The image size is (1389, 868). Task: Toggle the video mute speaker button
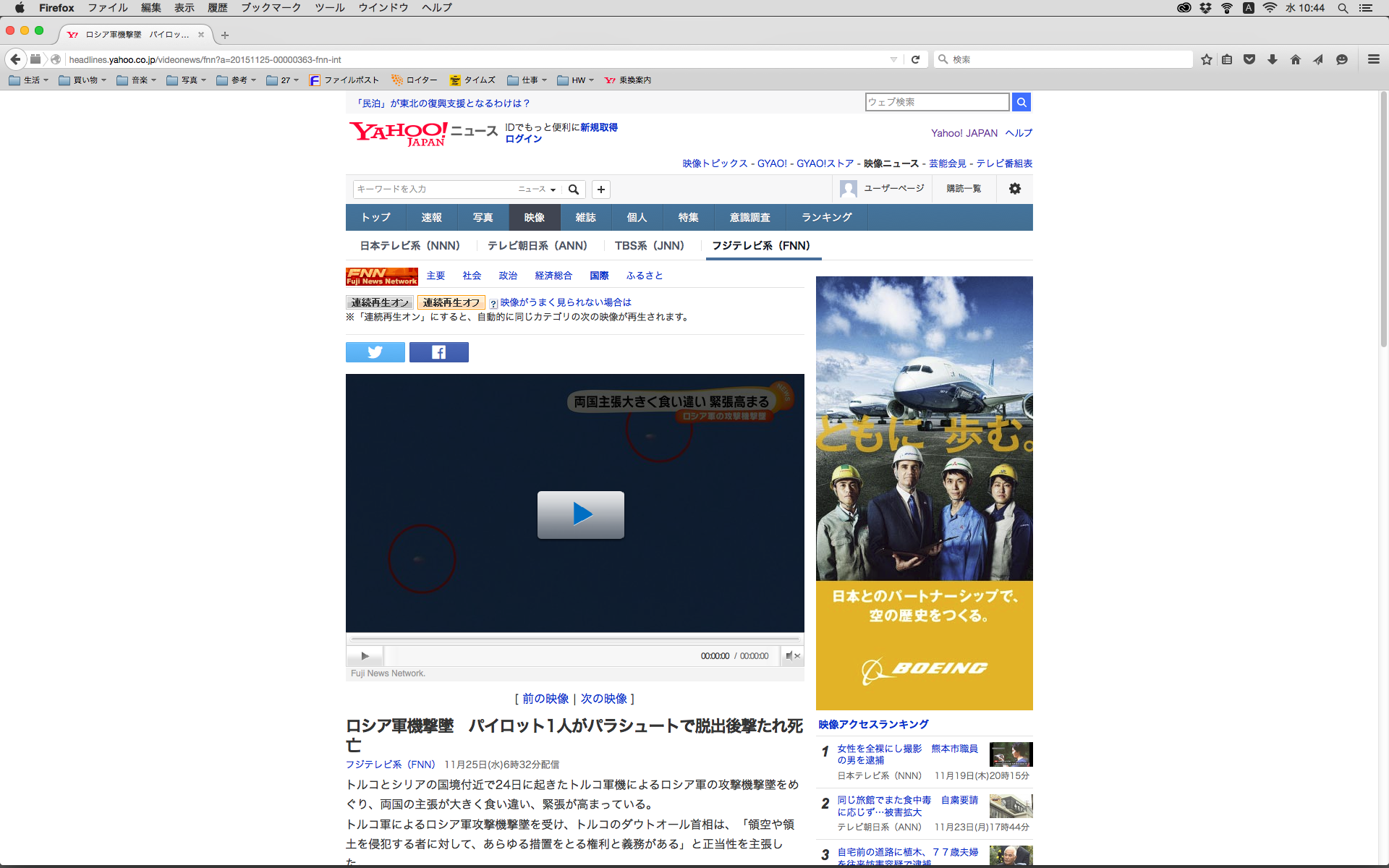pos(791,656)
